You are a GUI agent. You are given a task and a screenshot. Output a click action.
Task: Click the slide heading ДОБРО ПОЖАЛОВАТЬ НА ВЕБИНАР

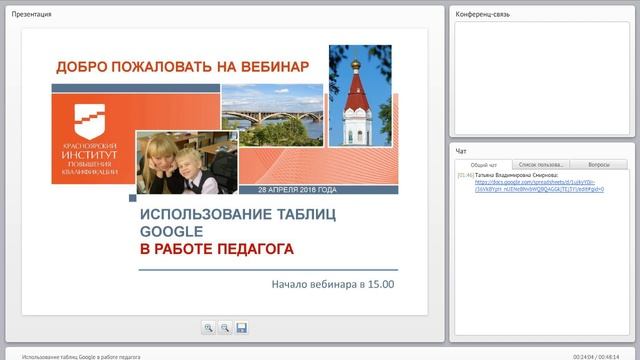pos(182,67)
